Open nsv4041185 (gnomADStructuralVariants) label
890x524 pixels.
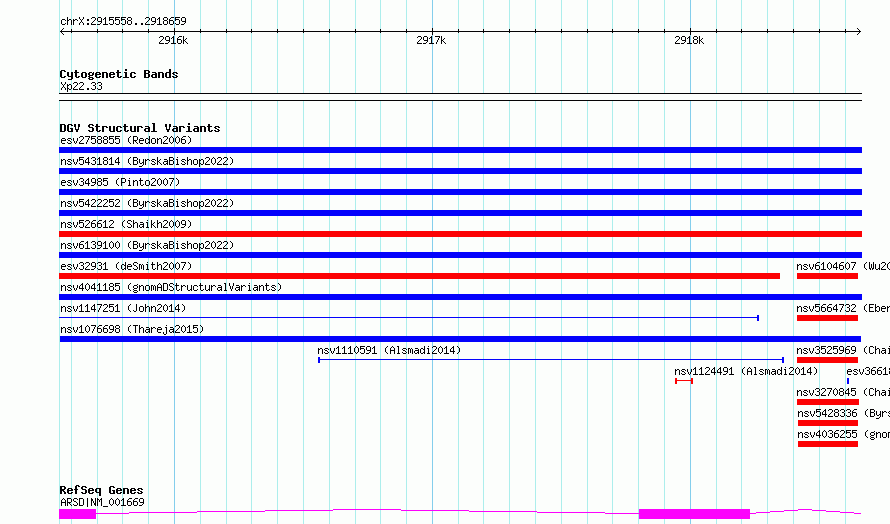coord(171,287)
